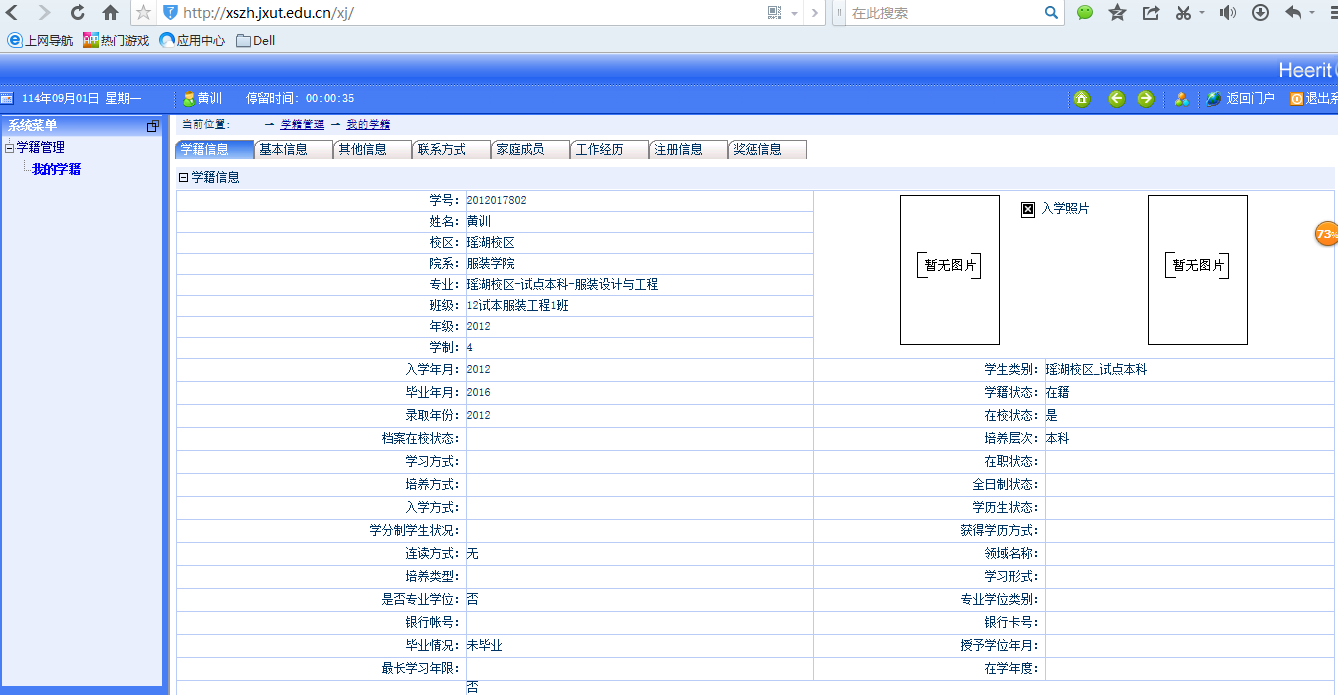Open the QR code icon in the address bar
Viewport: 1338px width, 695px height.
coord(774,13)
